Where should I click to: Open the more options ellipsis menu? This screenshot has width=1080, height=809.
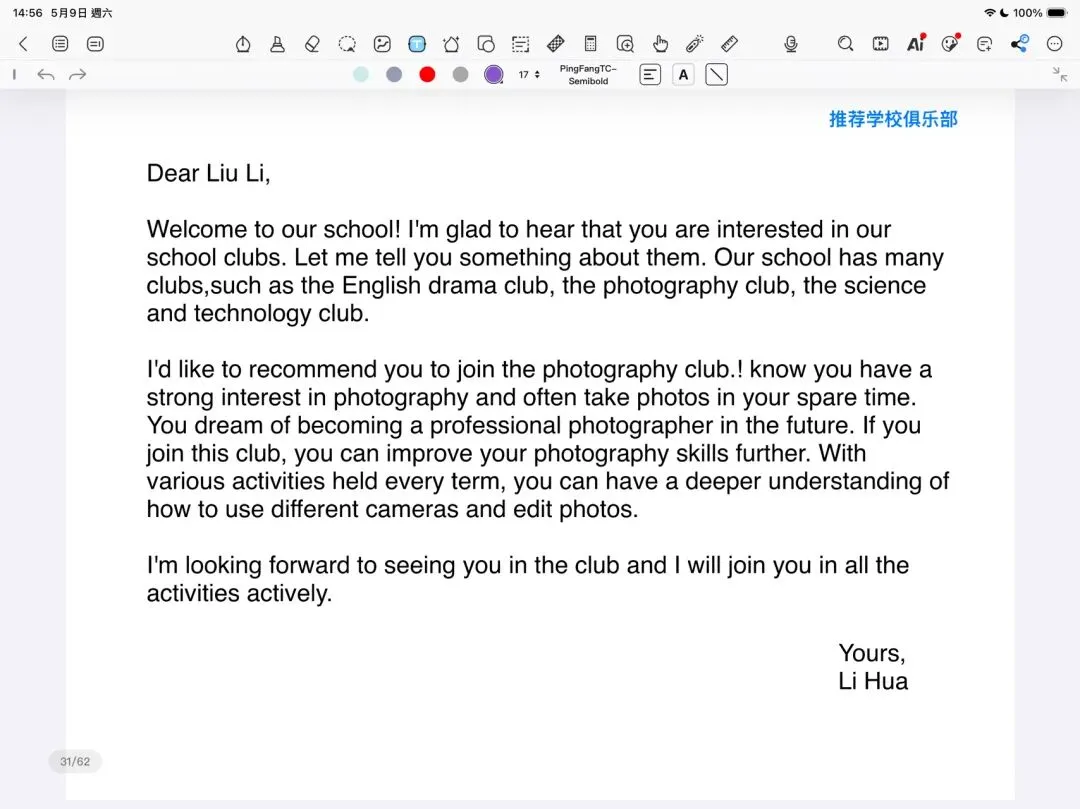[x=1054, y=44]
